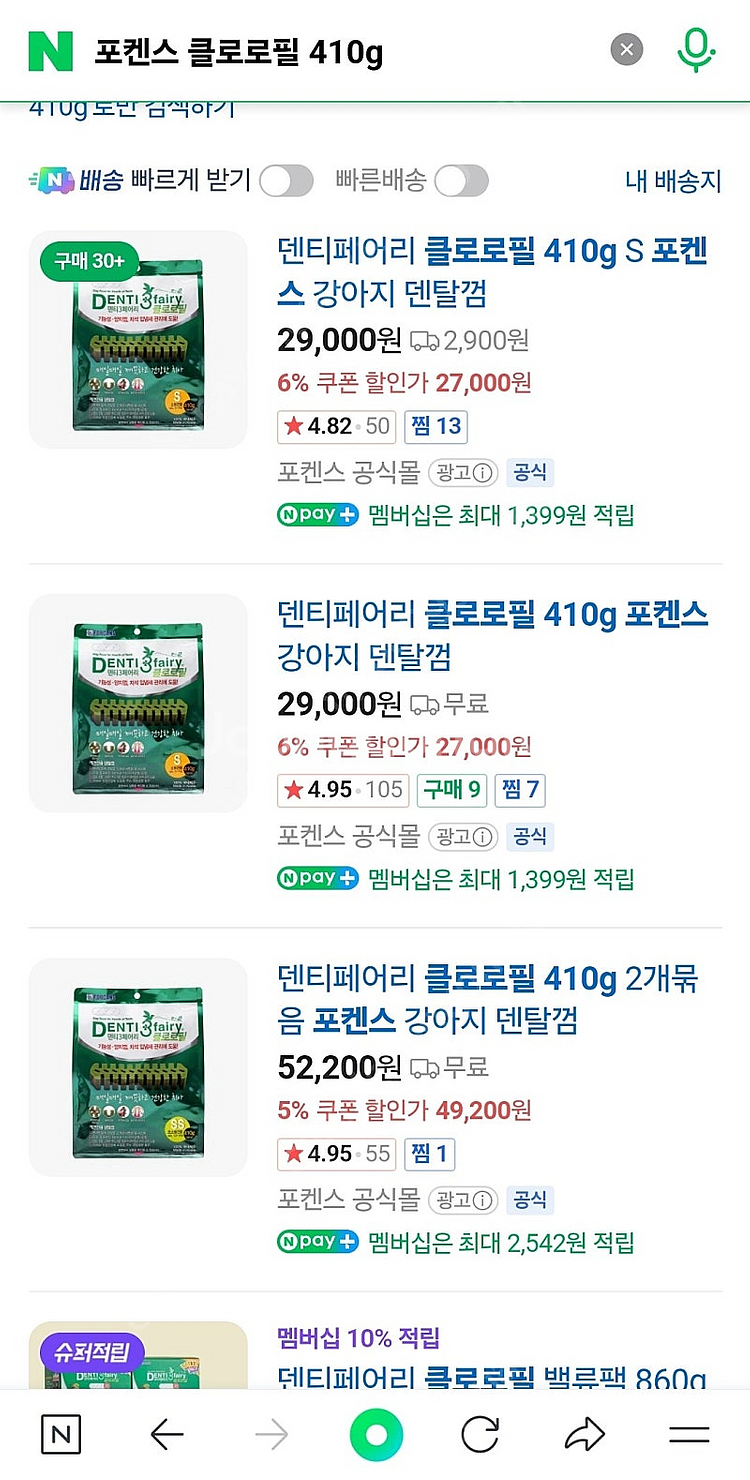View 4.95 rating with 105 reviews

343,790
